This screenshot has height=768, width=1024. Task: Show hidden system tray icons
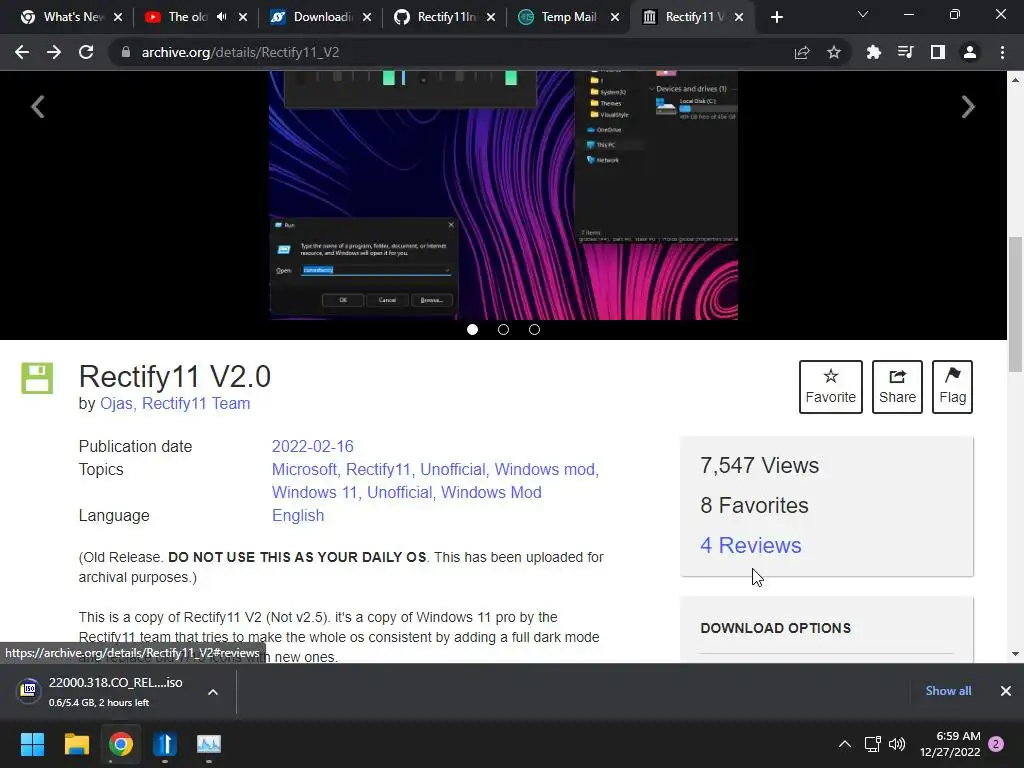pyautogui.click(x=844, y=744)
